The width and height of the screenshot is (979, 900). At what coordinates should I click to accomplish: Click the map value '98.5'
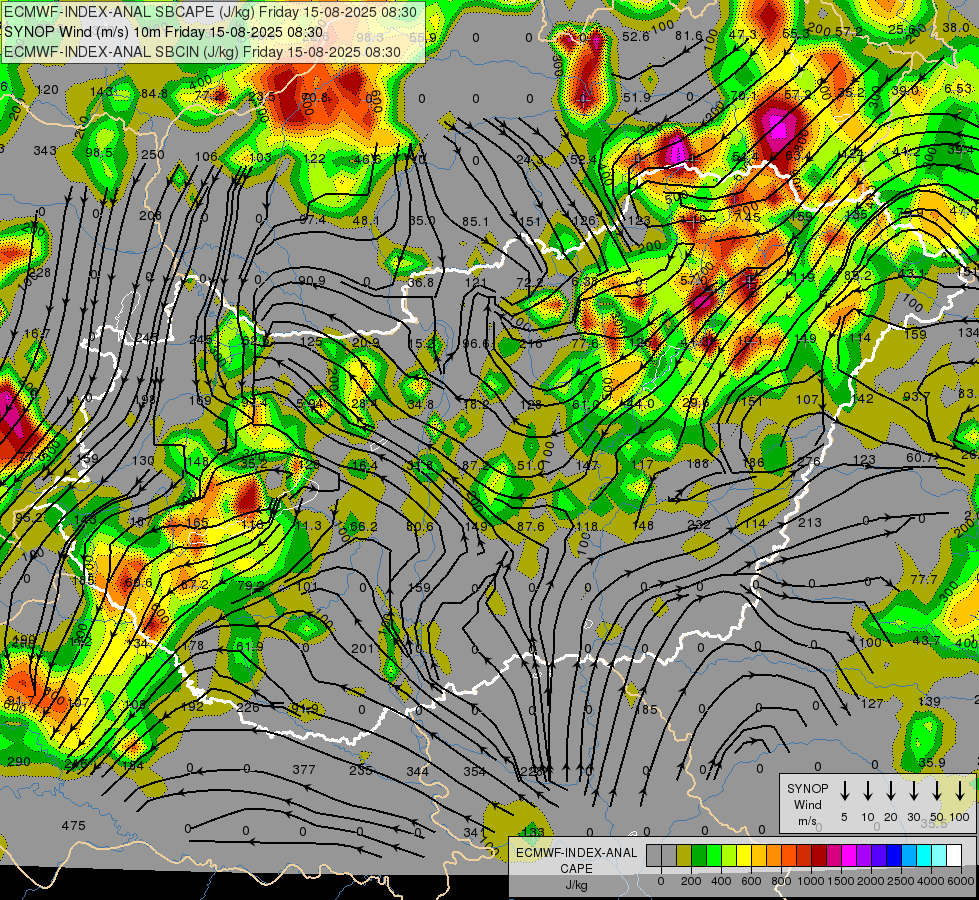point(99,153)
